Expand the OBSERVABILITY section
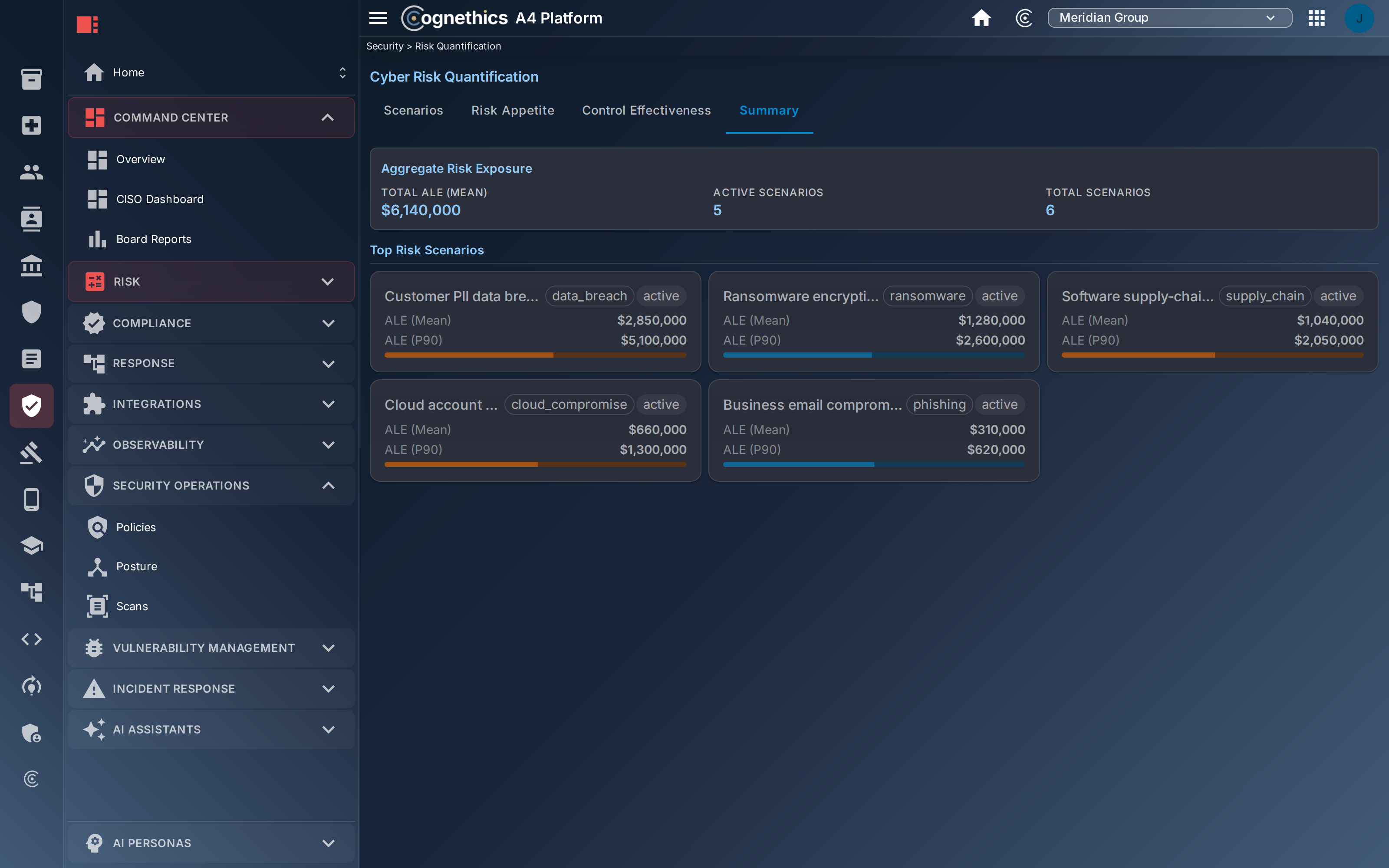Image resolution: width=1389 pixels, height=868 pixels. tap(211, 445)
